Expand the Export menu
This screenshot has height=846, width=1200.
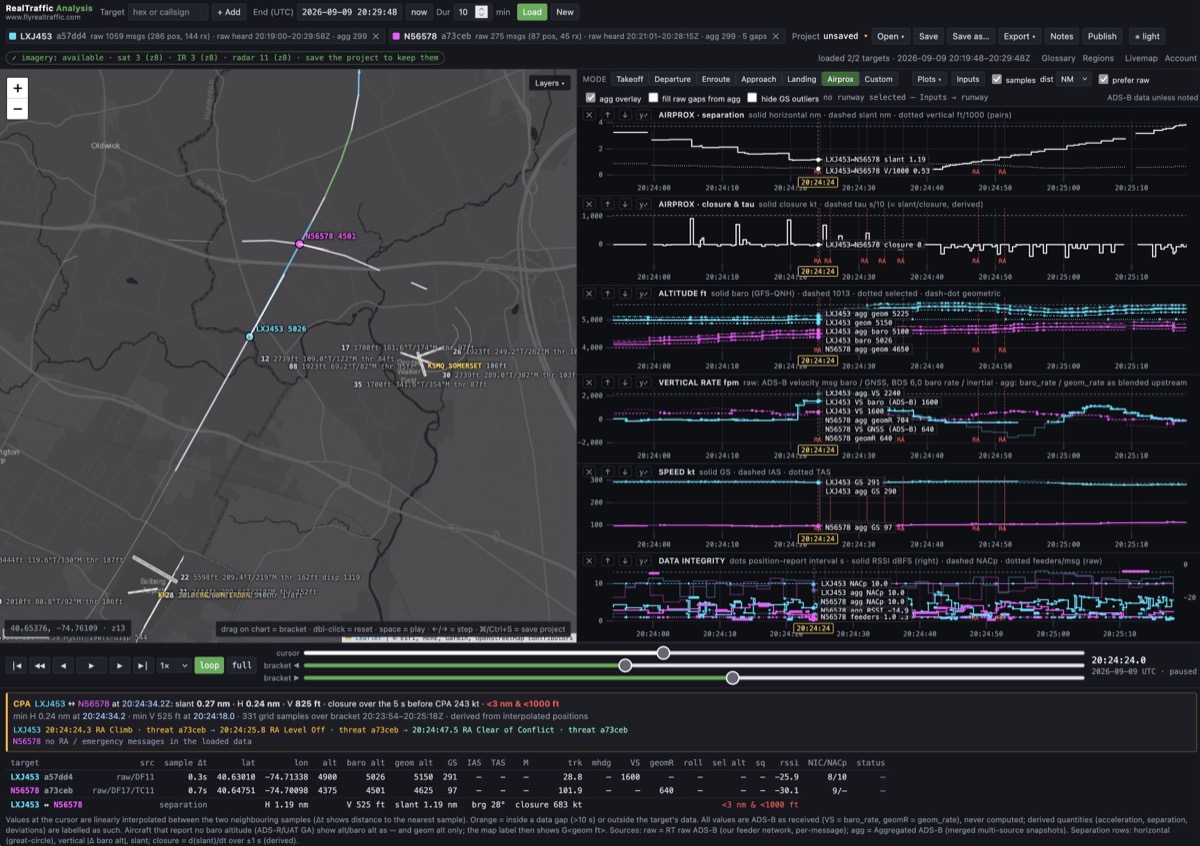pyautogui.click(x=1019, y=36)
